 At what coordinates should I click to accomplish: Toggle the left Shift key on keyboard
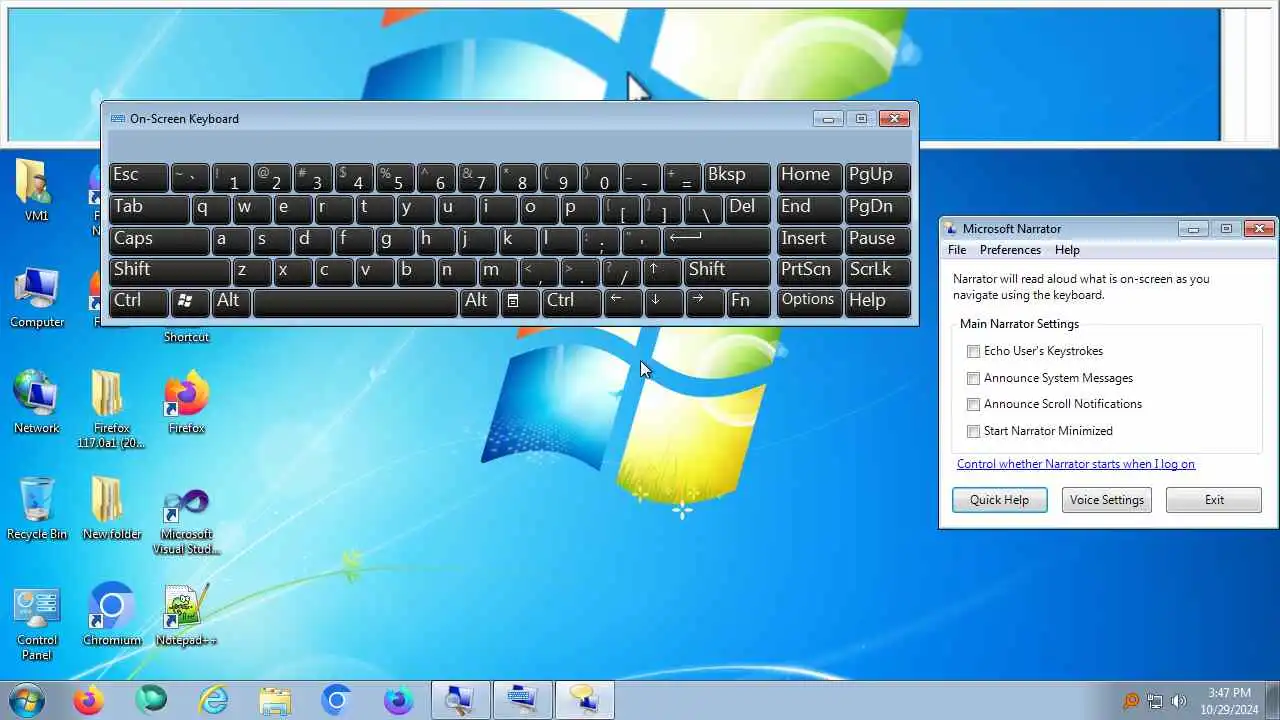169,271
